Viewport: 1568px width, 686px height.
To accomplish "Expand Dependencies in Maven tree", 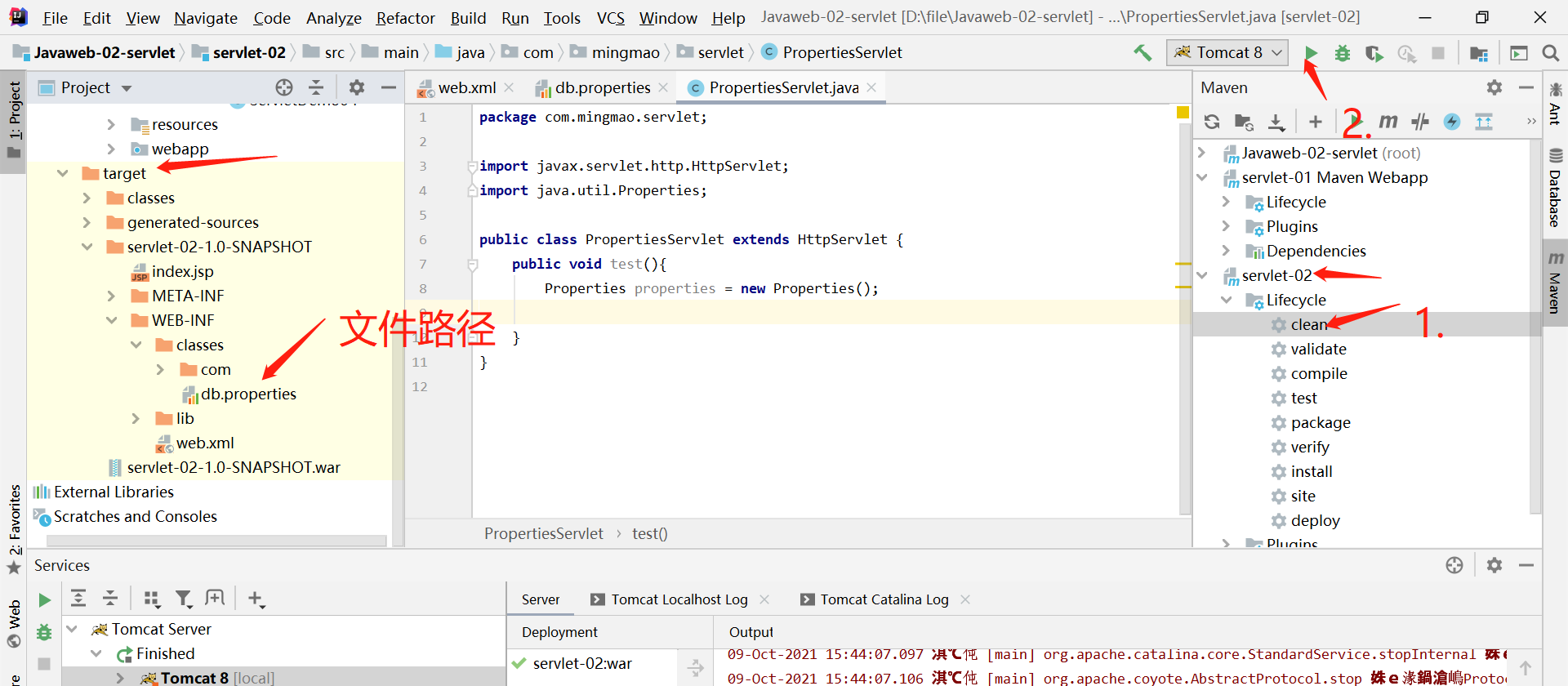I will [x=1226, y=251].
